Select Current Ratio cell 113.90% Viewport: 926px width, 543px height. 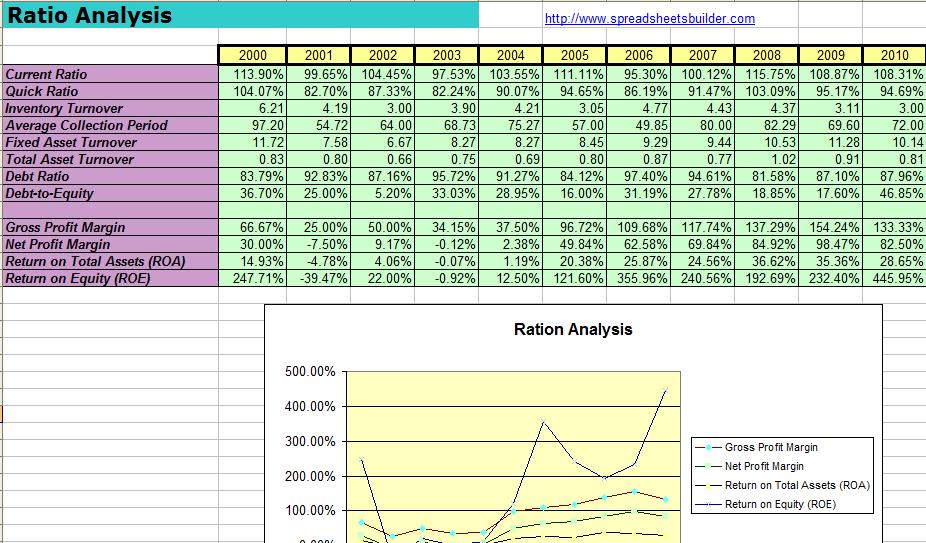(x=253, y=74)
